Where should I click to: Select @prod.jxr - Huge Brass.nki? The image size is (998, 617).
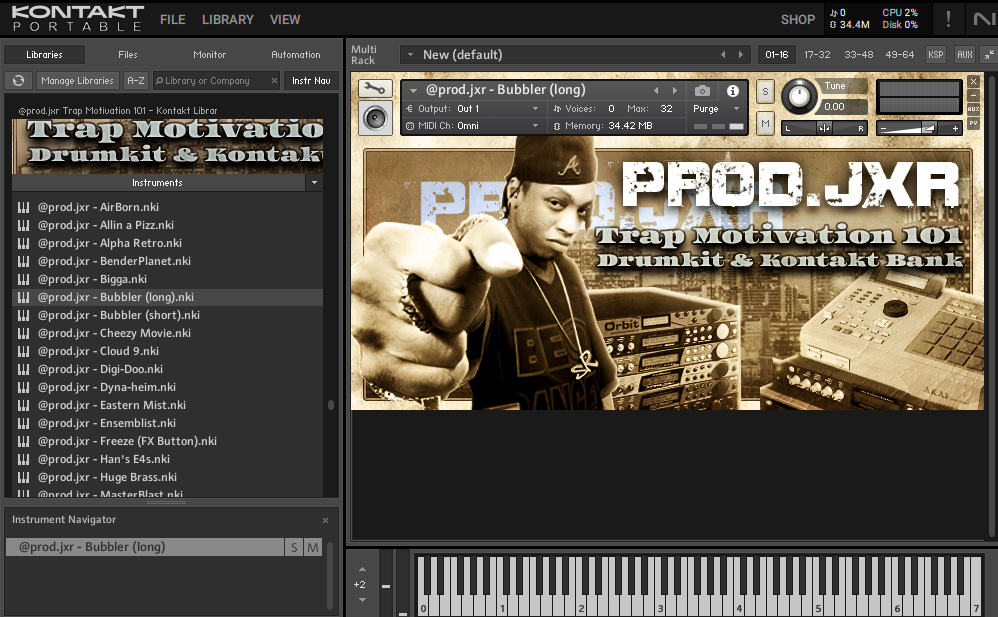(167, 477)
